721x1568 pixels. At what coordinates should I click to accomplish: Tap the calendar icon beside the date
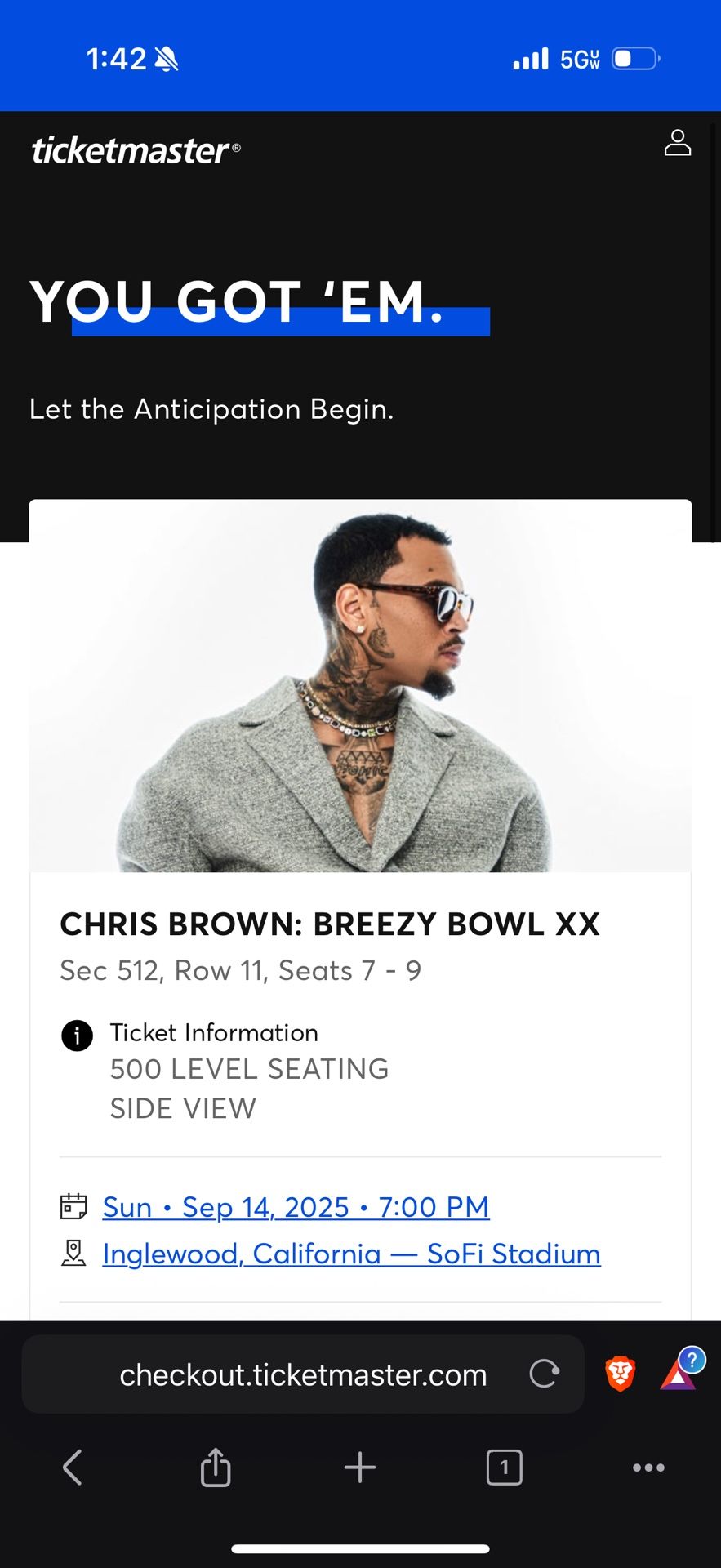(73, 1206)
